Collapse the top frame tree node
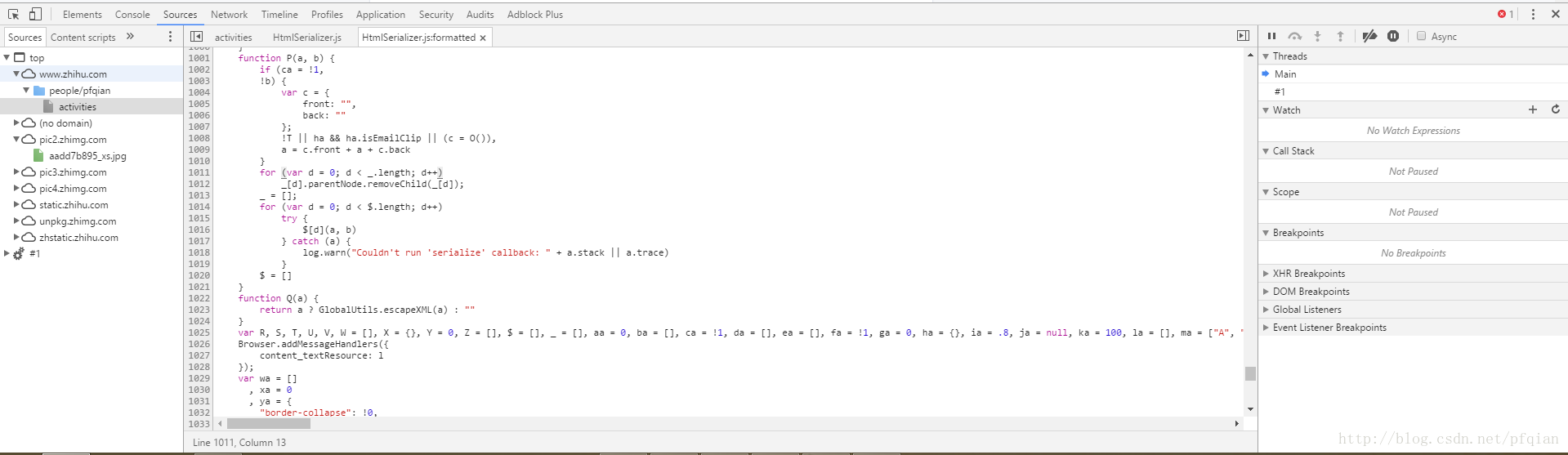The image size is (1568, 455). (x=7, y=57)
